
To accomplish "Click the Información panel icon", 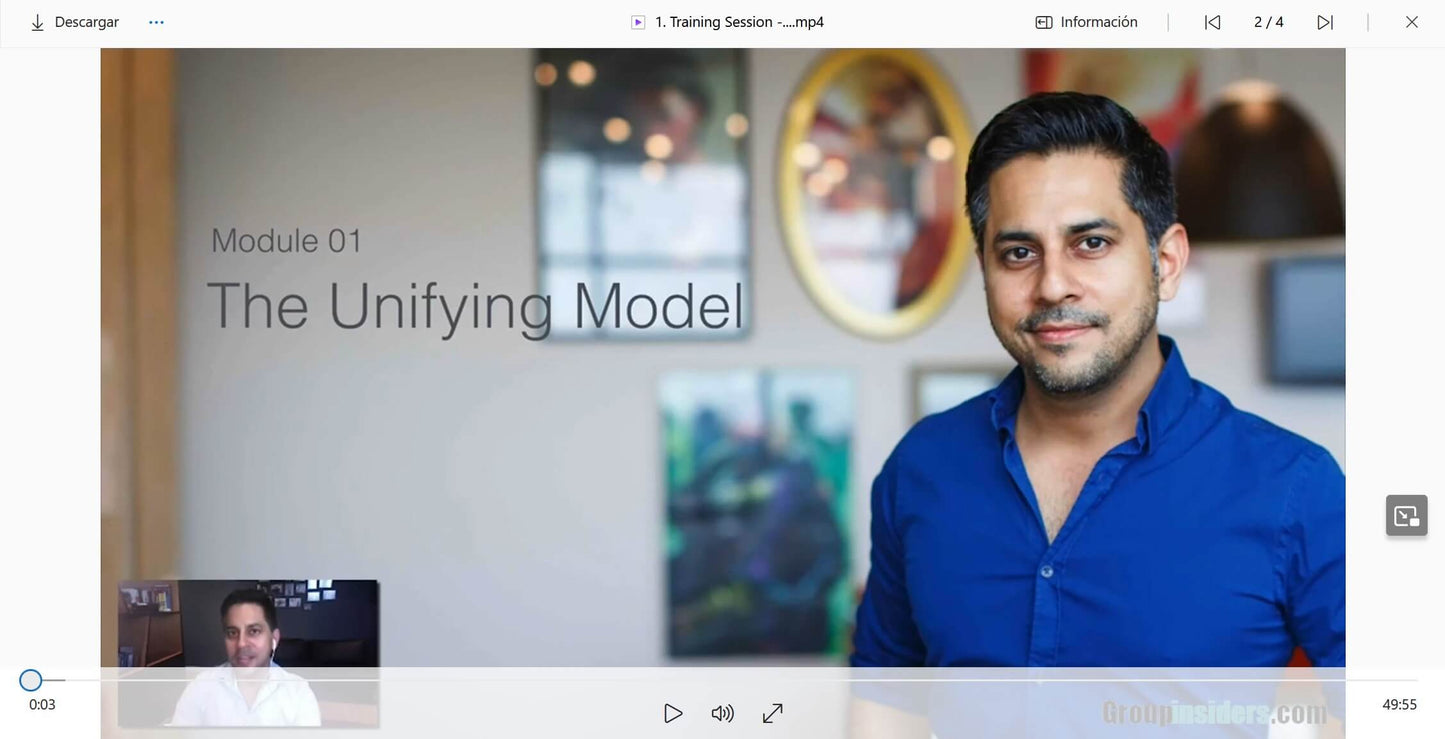I will point(1044,22).
